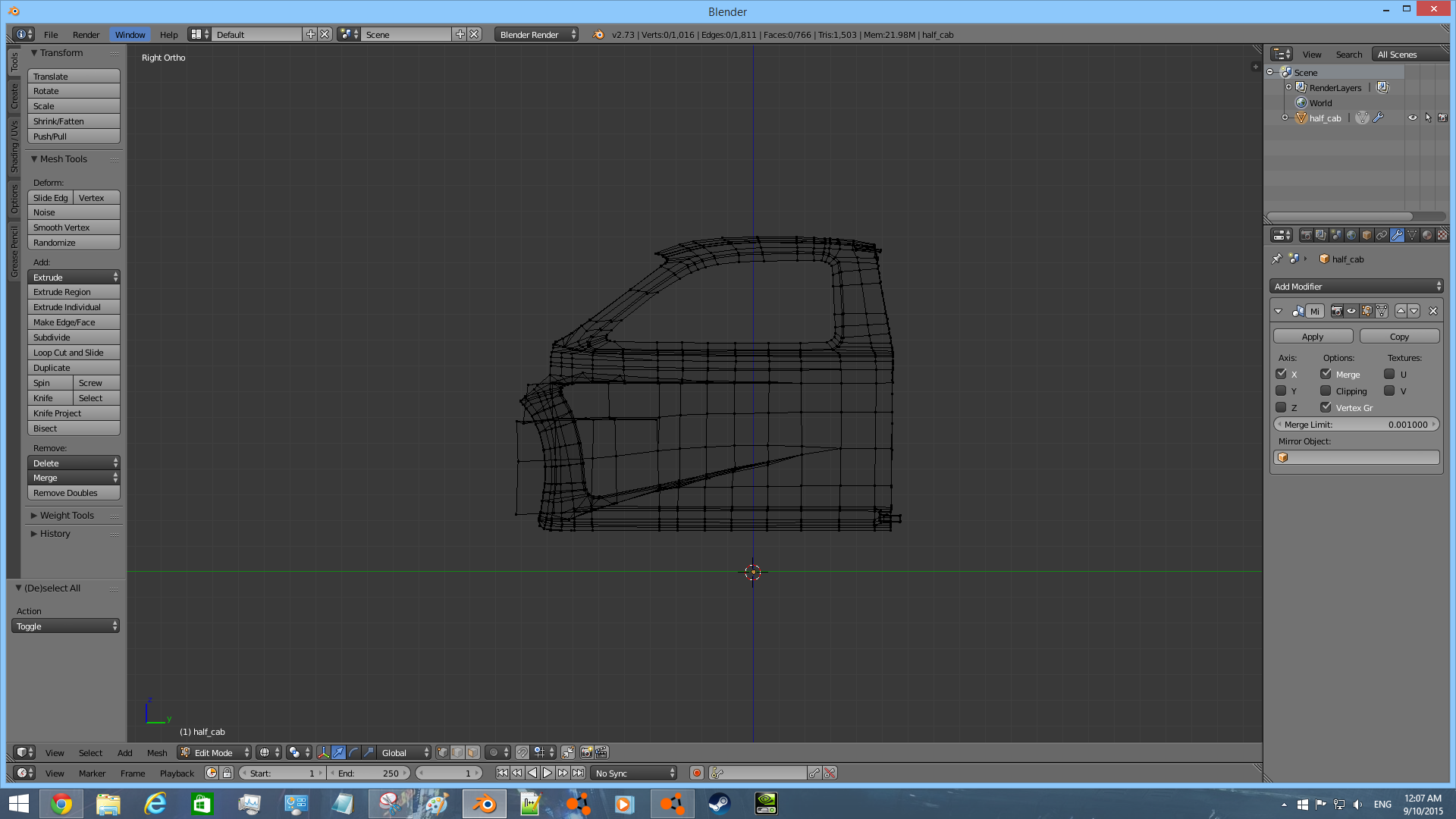Open the Material properties tab (sphere icon)
Image resolution: width=1456 pixels, height=819 pixels.
click(x=1427, y=235)
